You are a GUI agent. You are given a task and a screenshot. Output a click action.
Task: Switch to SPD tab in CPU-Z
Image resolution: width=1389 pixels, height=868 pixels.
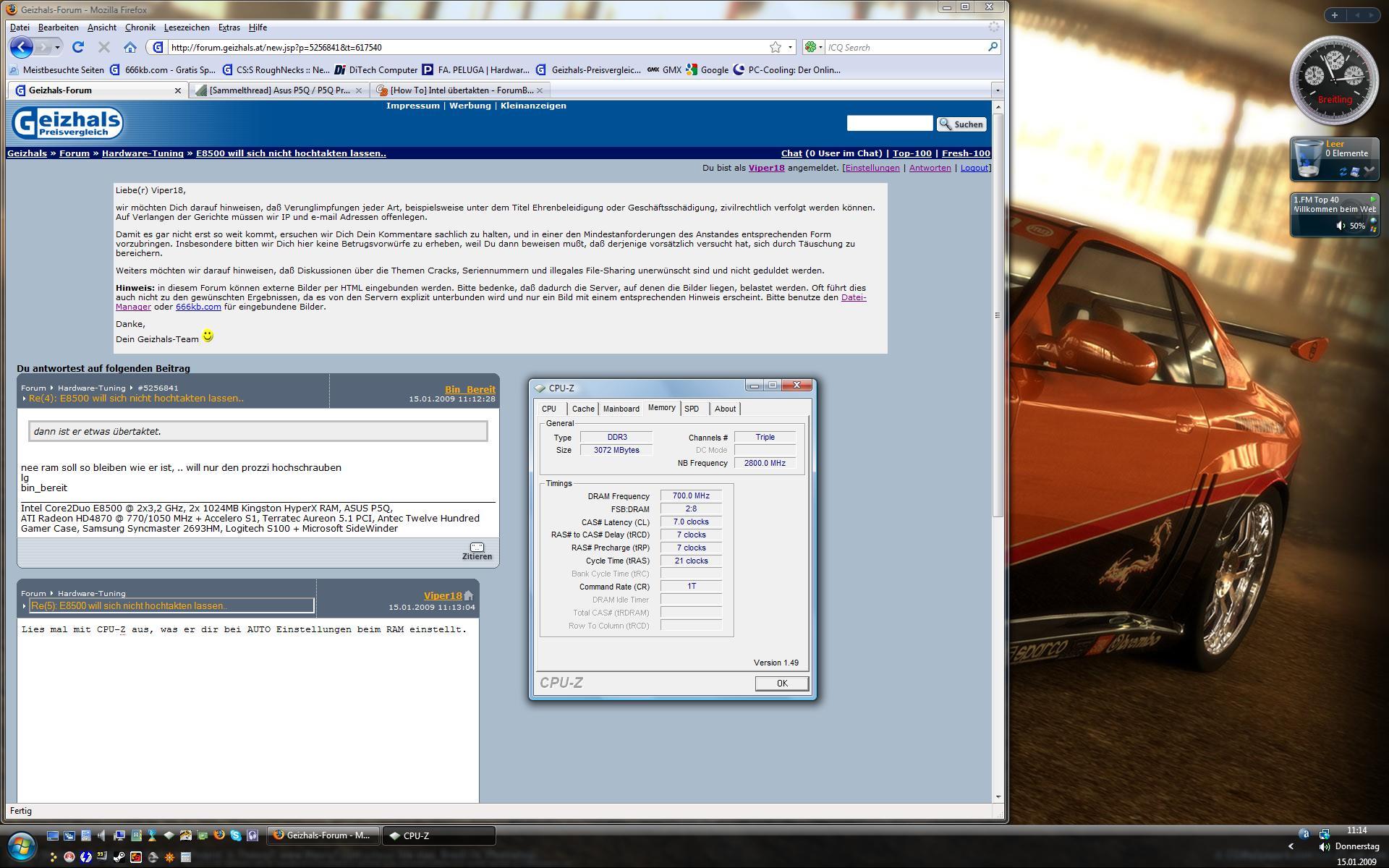point(692,409)
